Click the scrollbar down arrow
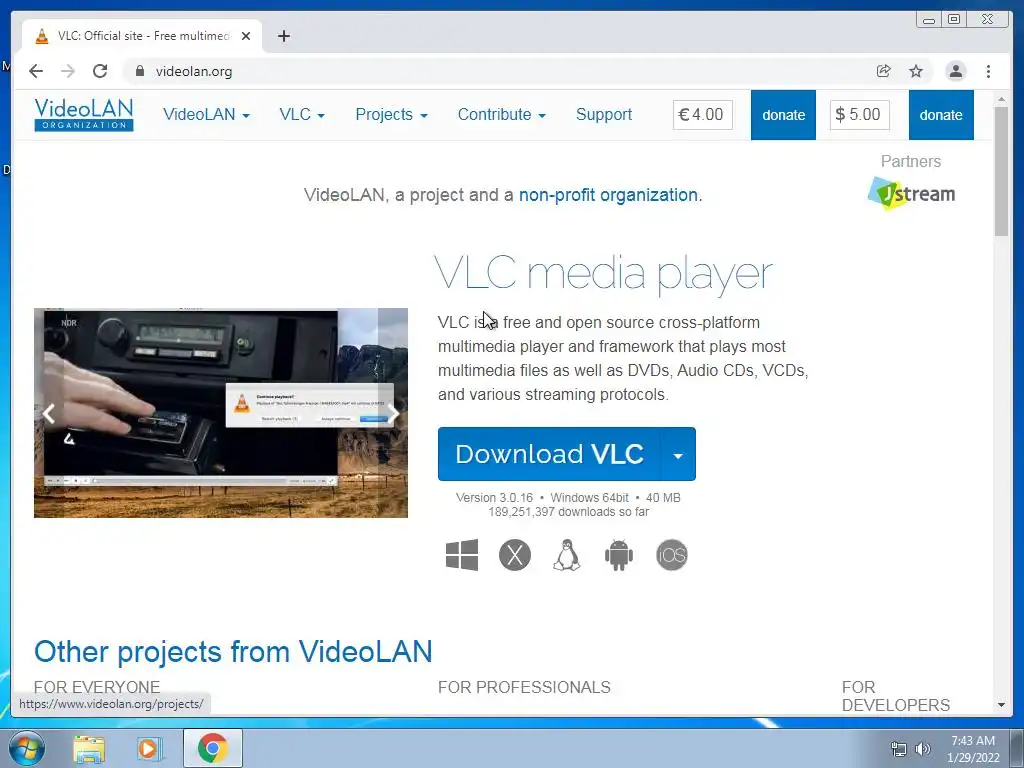This screenshot has width=1024, height=768. [x=1001, y=705]
